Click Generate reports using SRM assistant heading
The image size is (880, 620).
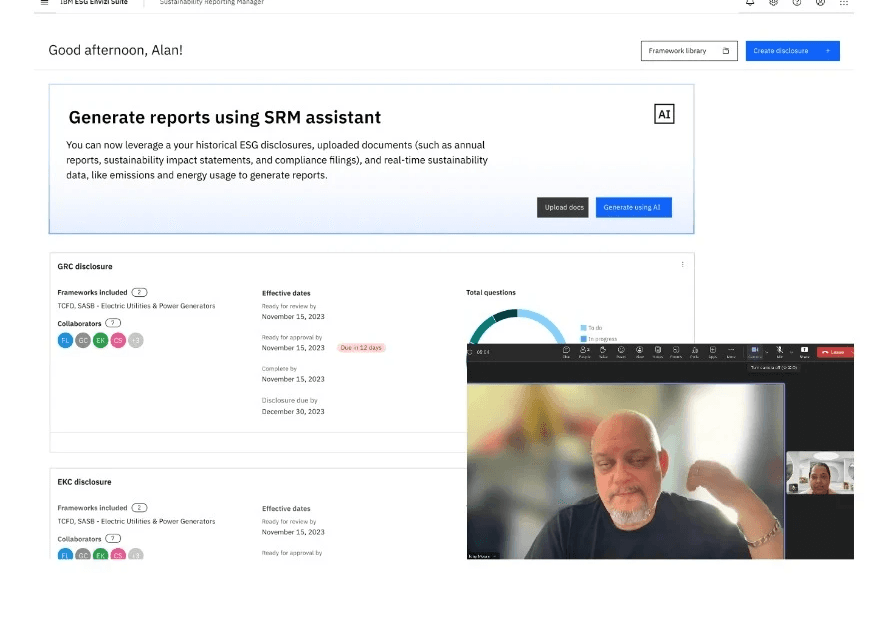[x=224, y=117]
